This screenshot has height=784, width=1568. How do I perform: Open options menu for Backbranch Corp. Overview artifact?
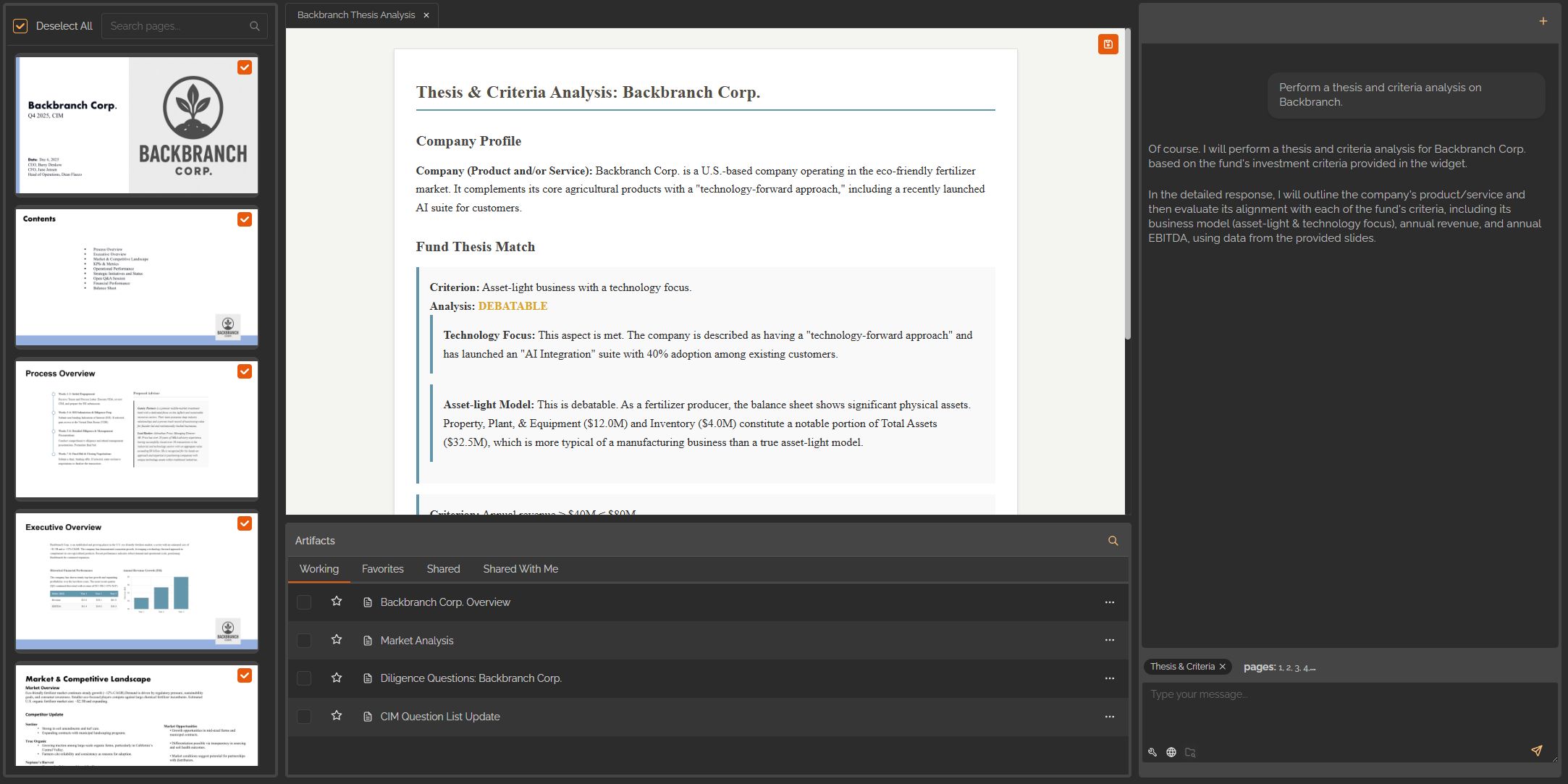point(1109,602)
